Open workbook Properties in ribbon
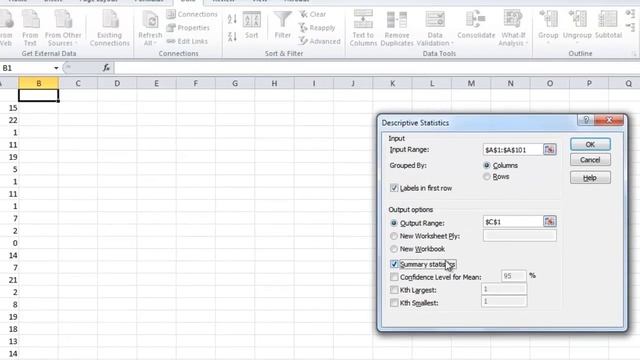 point(188,28)
